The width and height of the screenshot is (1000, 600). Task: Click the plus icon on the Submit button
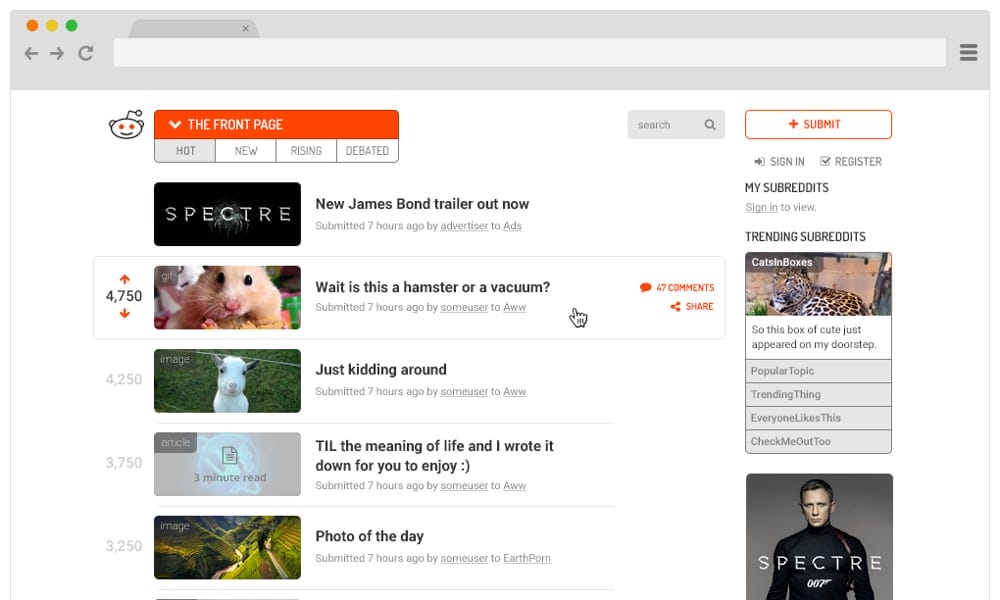795,124
